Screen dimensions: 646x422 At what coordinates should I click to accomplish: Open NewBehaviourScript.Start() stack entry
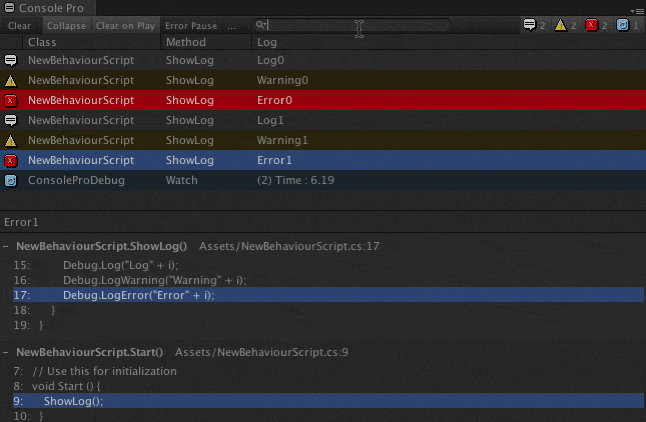[89, 352]
